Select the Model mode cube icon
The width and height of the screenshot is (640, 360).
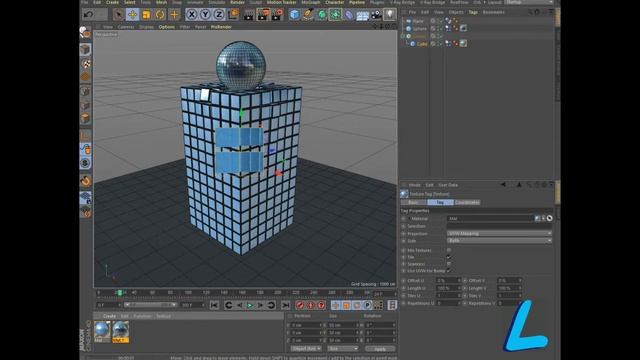click(x=85, y=49)
